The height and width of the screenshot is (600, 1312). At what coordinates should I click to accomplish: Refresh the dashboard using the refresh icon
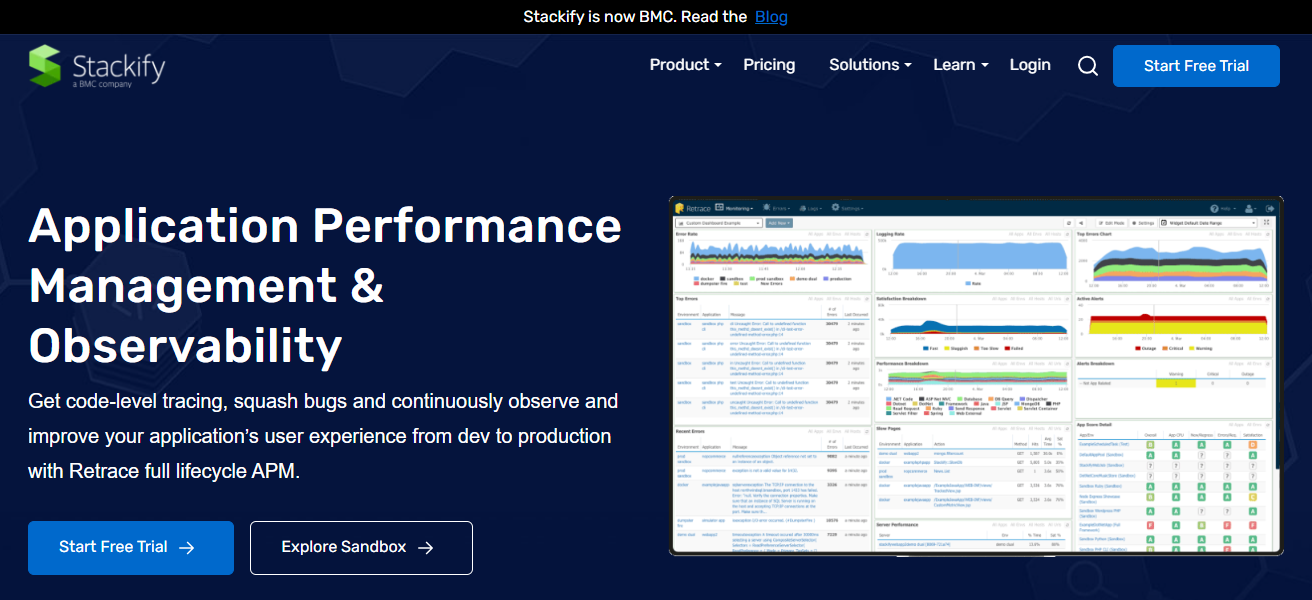[x=1067, y=222]
